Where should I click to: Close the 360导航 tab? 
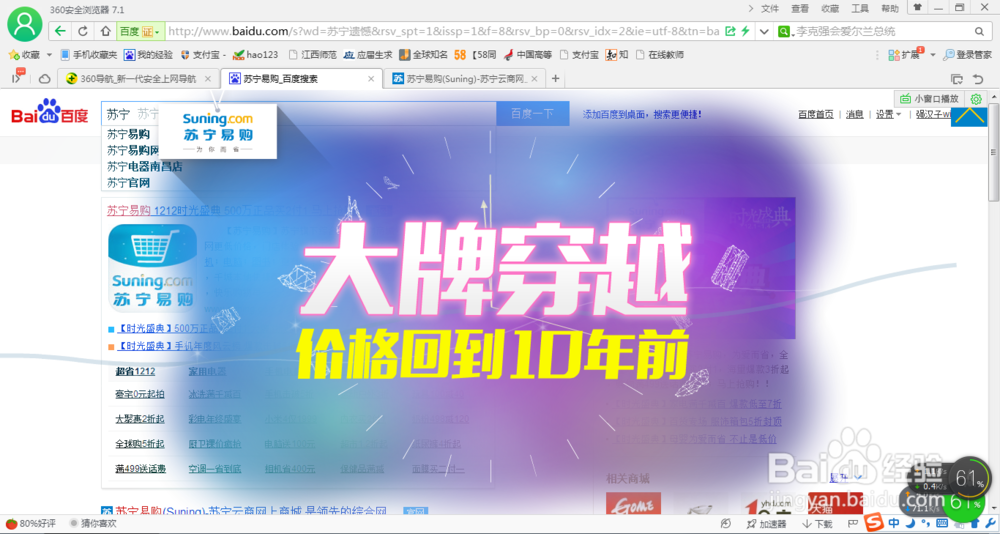[208, 79]
